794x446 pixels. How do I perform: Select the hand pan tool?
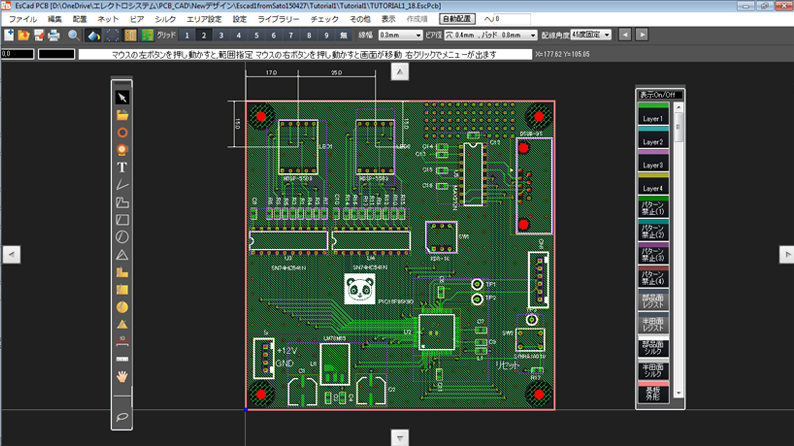tap(122, 376)
